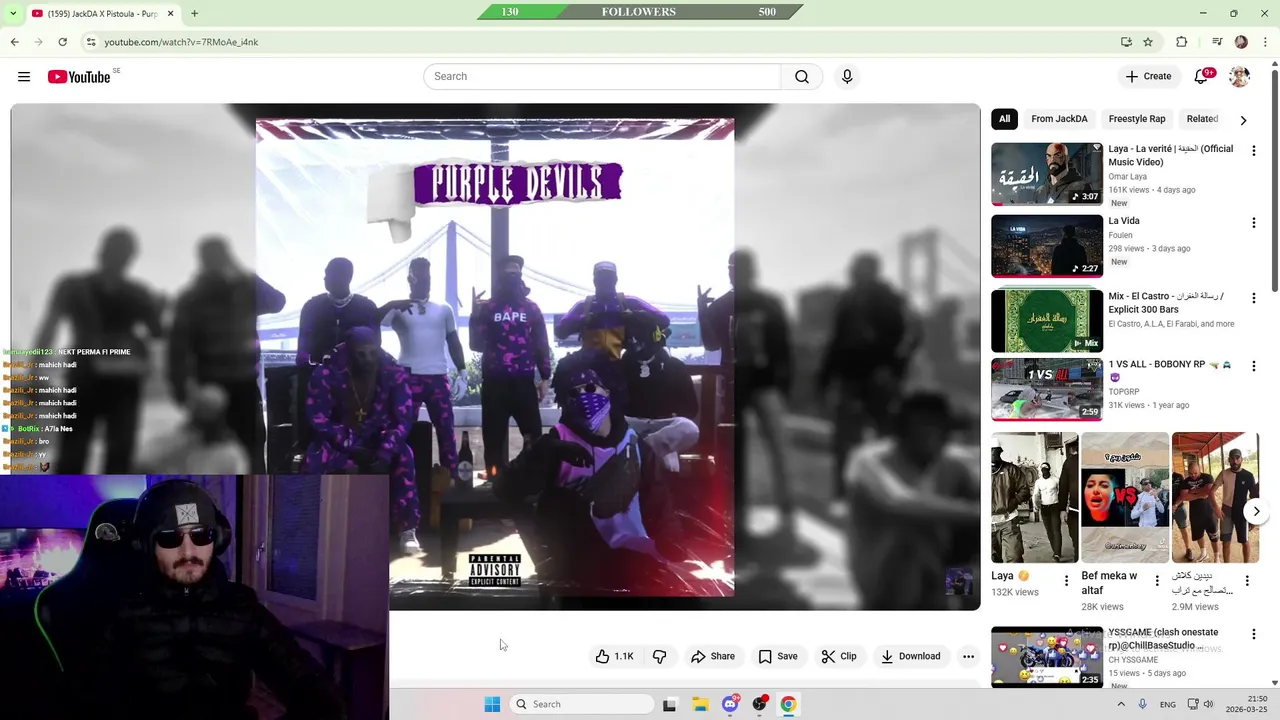Open the Mix - El Castro thumbnail
This screenshot has height=720, width=1280.
(x=1047, y=321)
